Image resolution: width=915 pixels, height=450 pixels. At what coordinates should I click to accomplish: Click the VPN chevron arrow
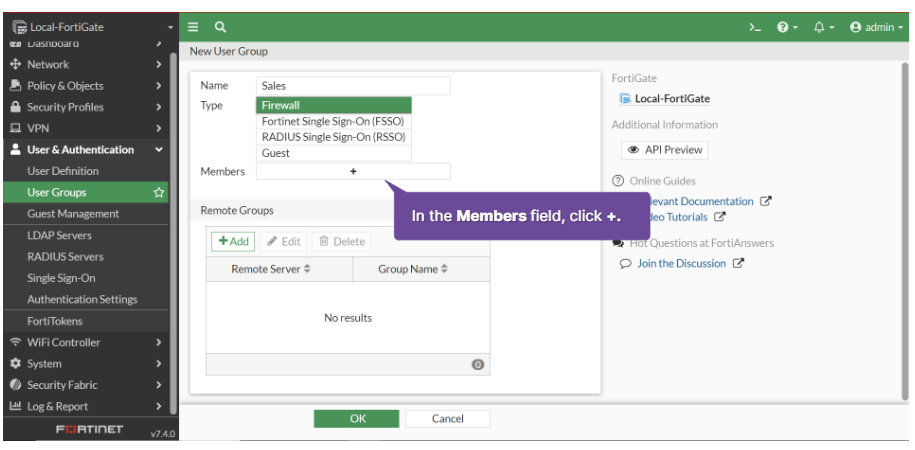pos(159,128)
